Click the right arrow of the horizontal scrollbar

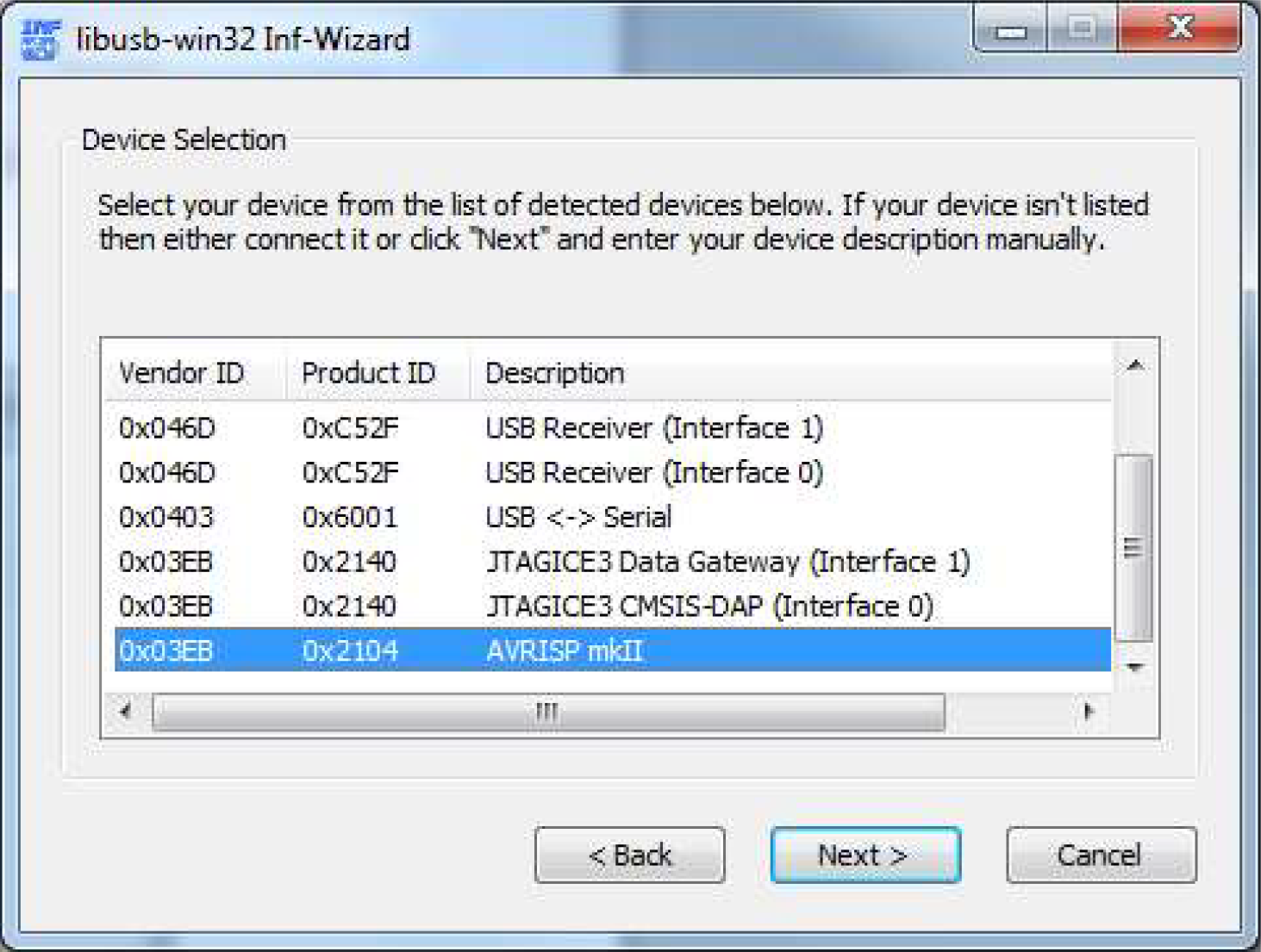pyautogui.click(x=1089, y=712)
